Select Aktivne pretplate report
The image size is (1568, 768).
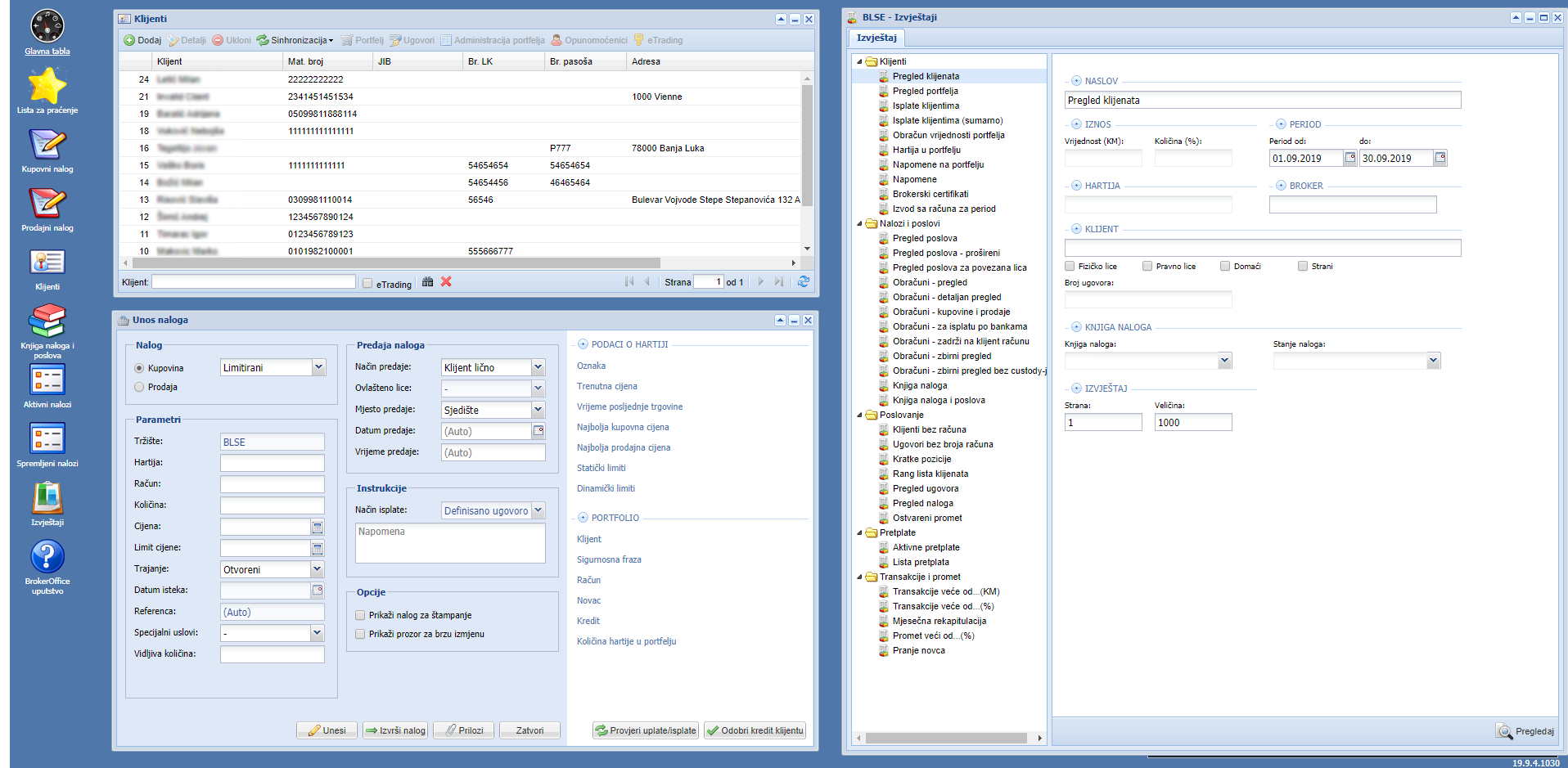point(926,547)
